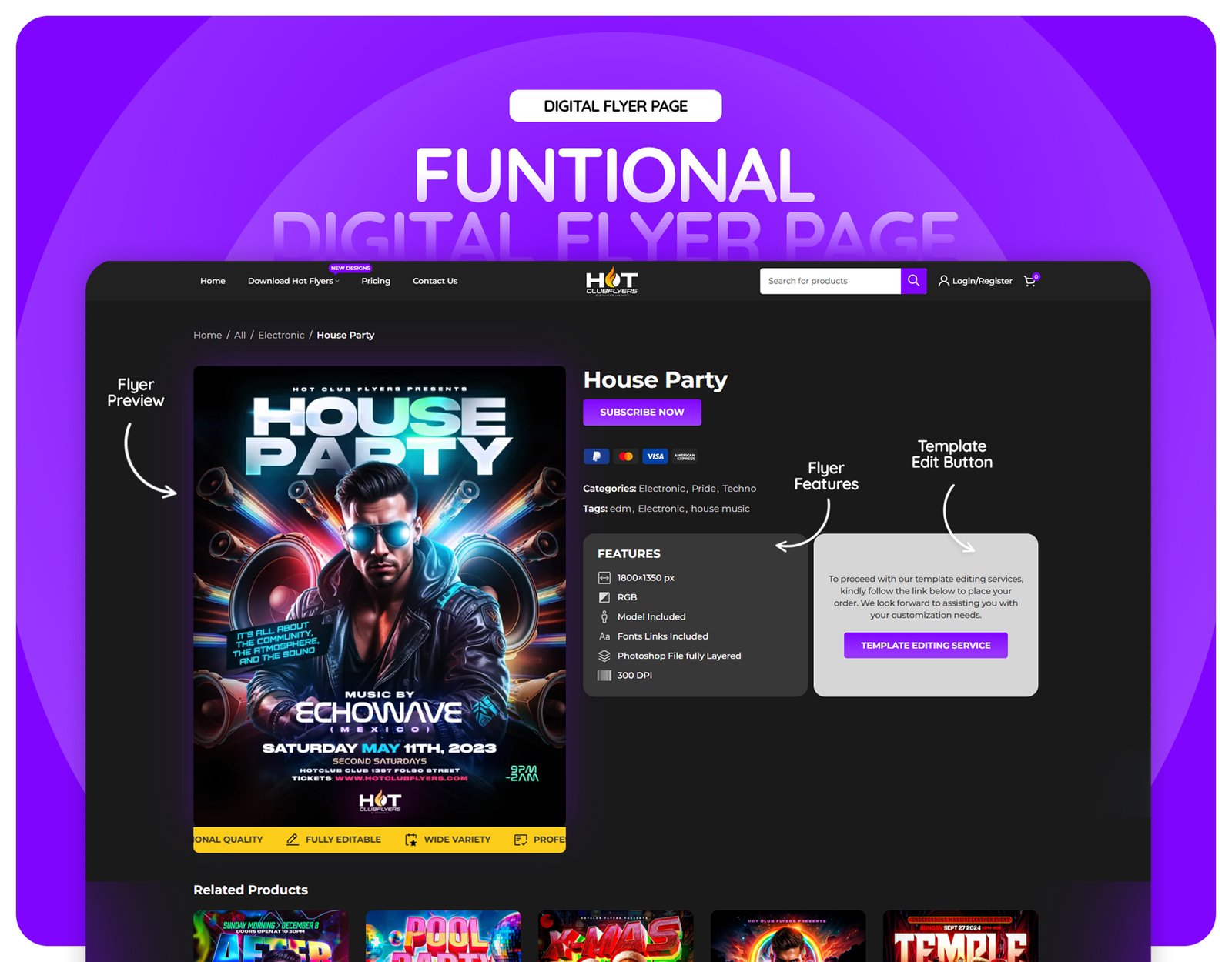The width and height of the screenshot is (1232, 962).
Task: Focus the Search for products field
Action: pos(829,281)
